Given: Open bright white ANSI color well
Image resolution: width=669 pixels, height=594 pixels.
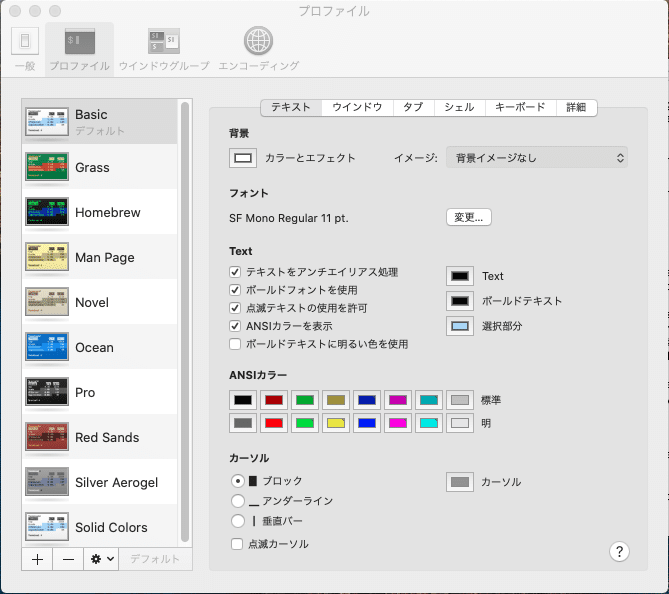Looking at the screenshot, I should point(460,423).
